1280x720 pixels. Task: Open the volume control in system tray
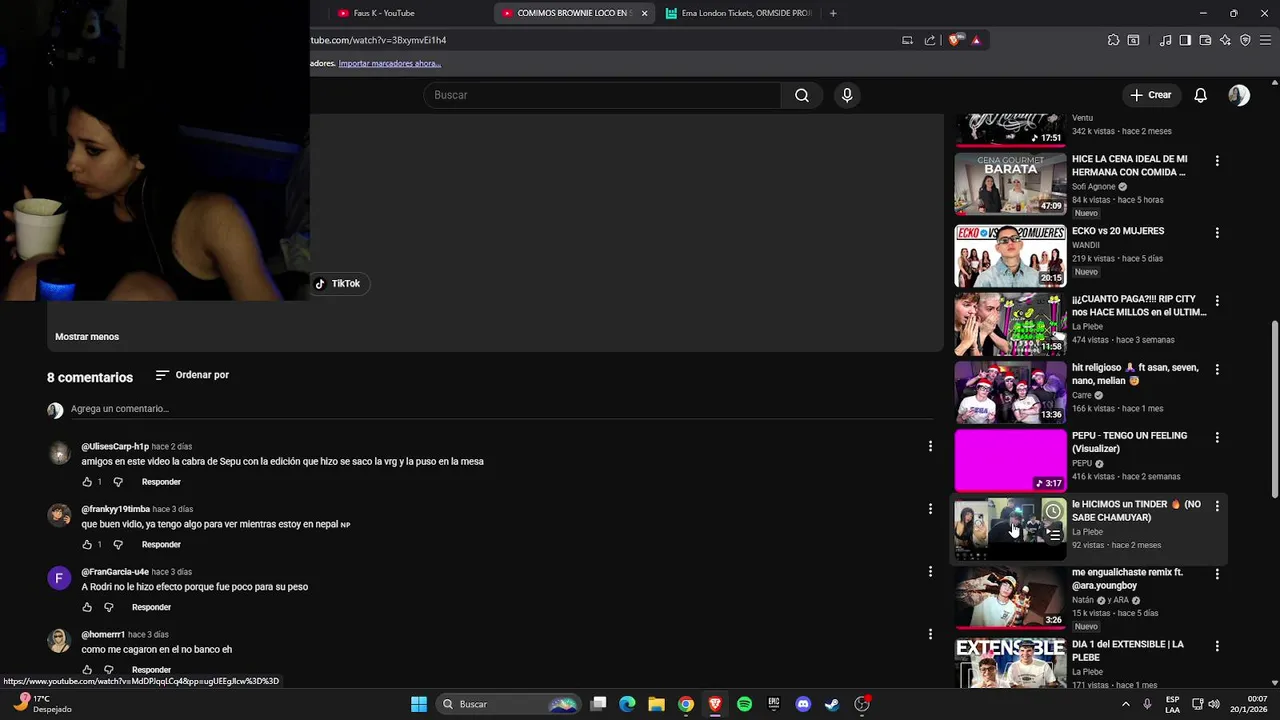click(x=1214, y=704)
